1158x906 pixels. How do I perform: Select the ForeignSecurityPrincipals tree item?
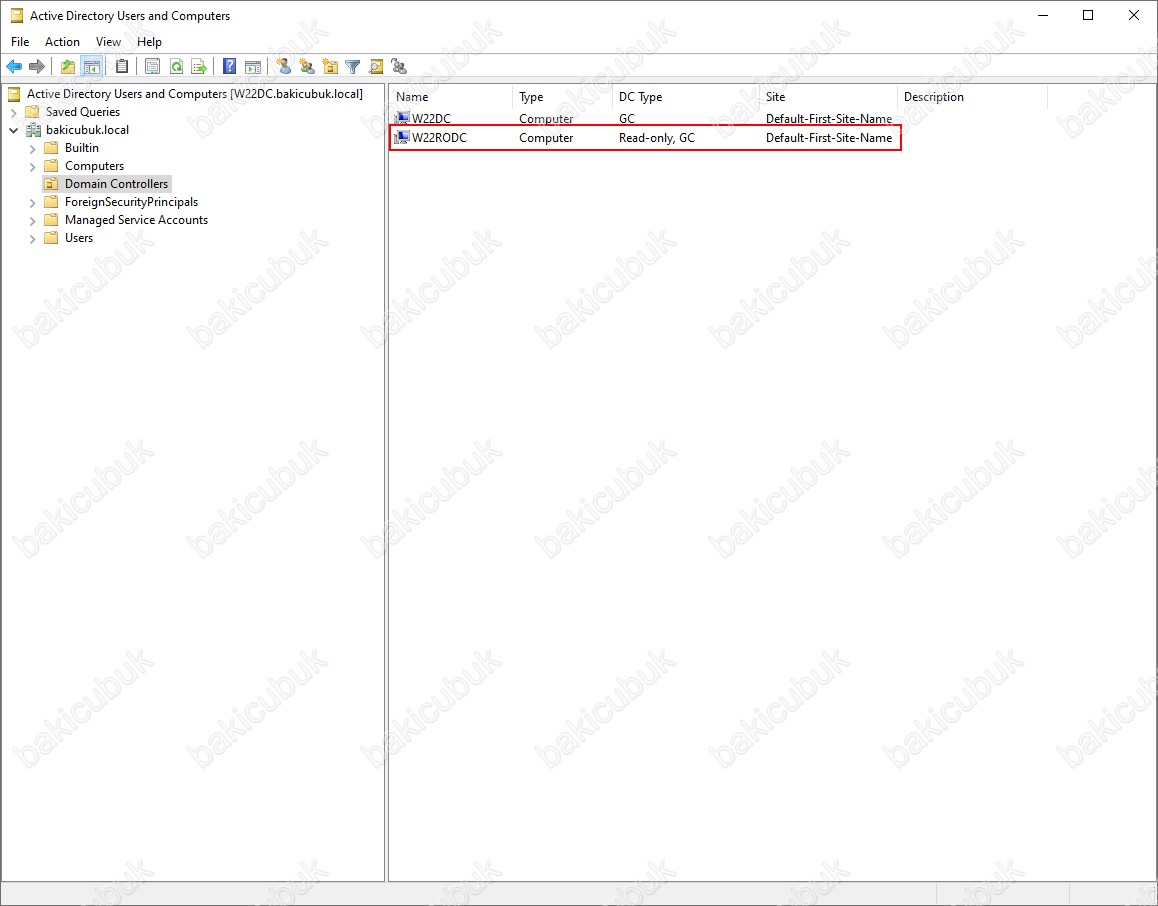(131, 202)
